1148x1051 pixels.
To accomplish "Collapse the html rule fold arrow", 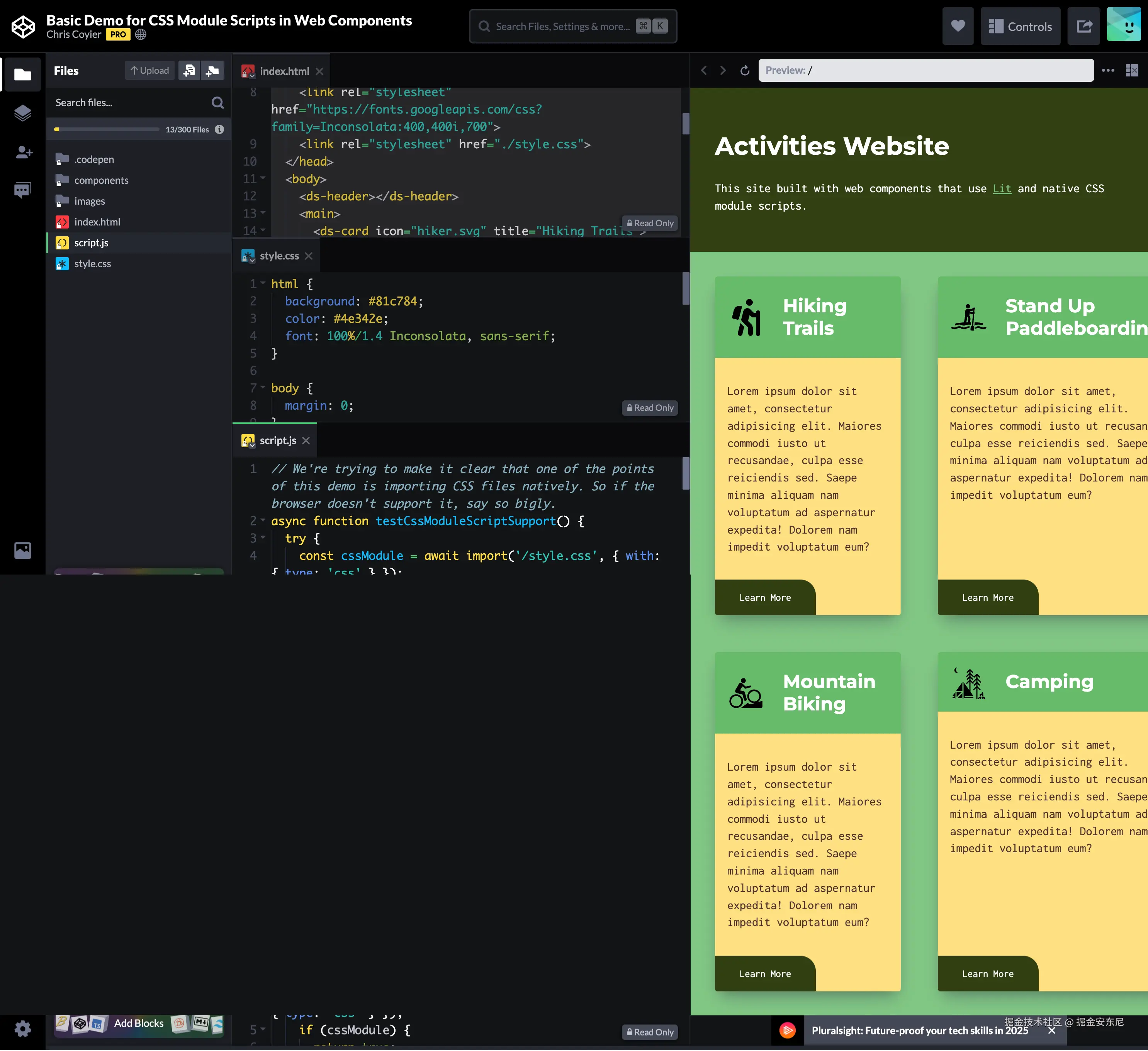I will pyautogui.click(x=263, y=283).
